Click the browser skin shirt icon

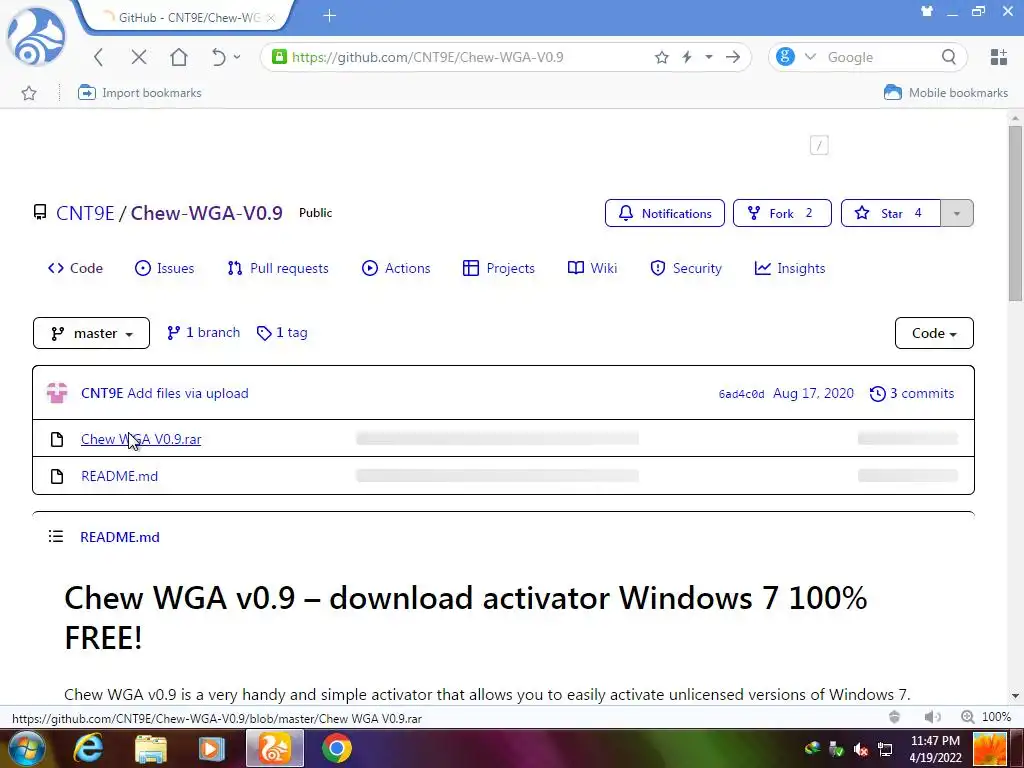(x=927, y=11)
